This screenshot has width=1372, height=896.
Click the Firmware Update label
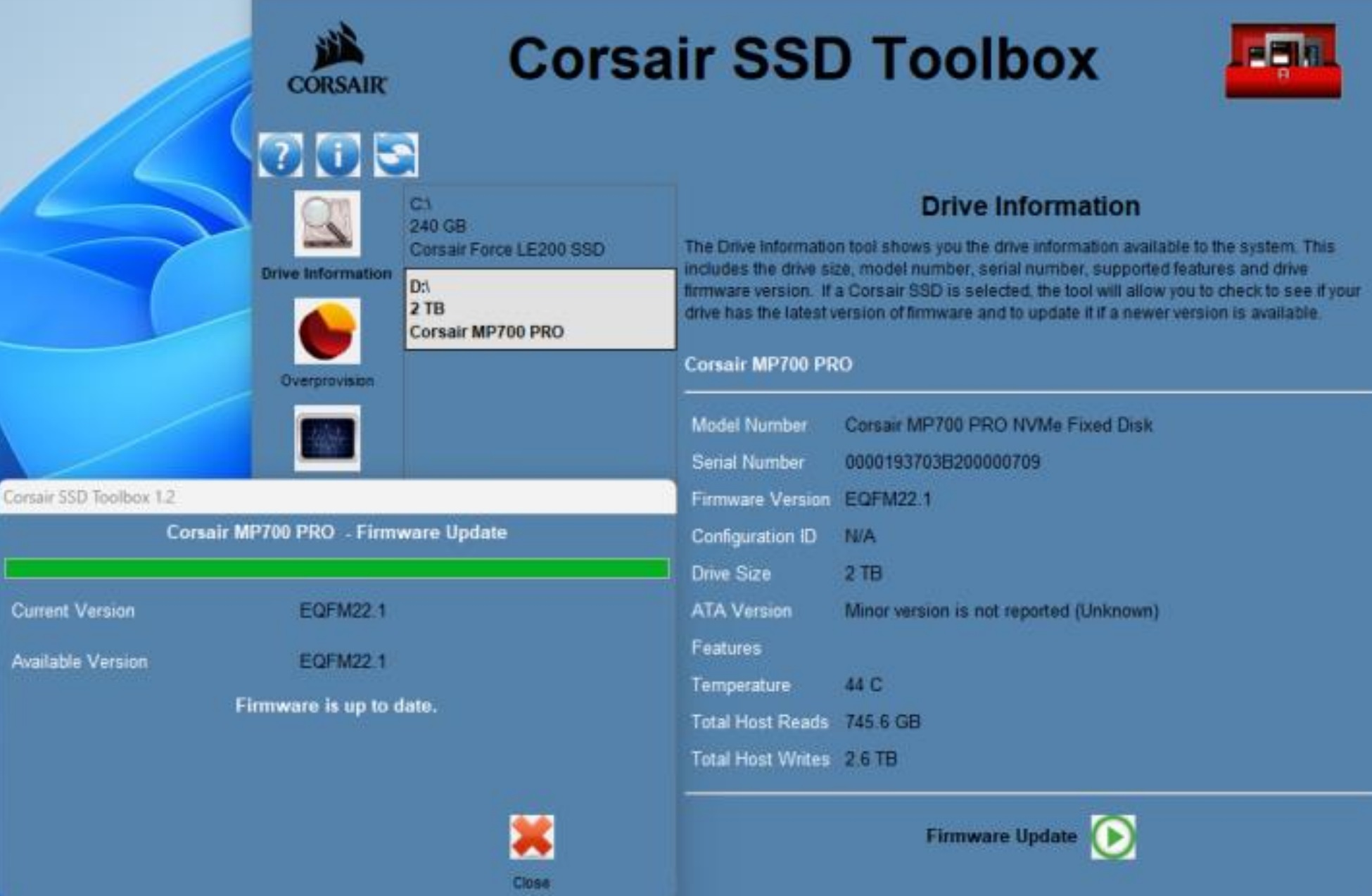[1001, 836]
